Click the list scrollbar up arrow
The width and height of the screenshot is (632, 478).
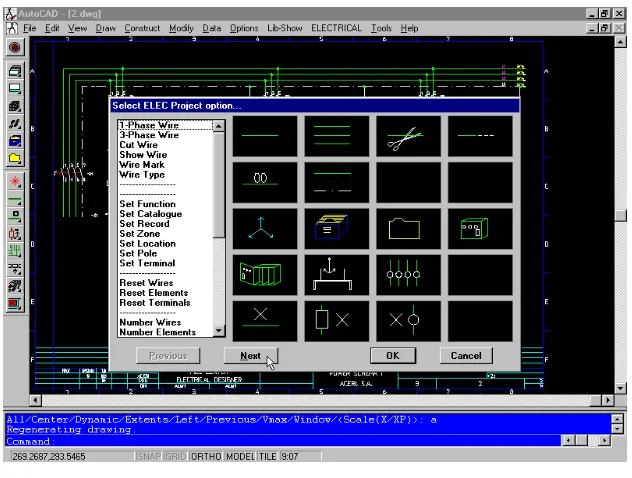point(219,126)
